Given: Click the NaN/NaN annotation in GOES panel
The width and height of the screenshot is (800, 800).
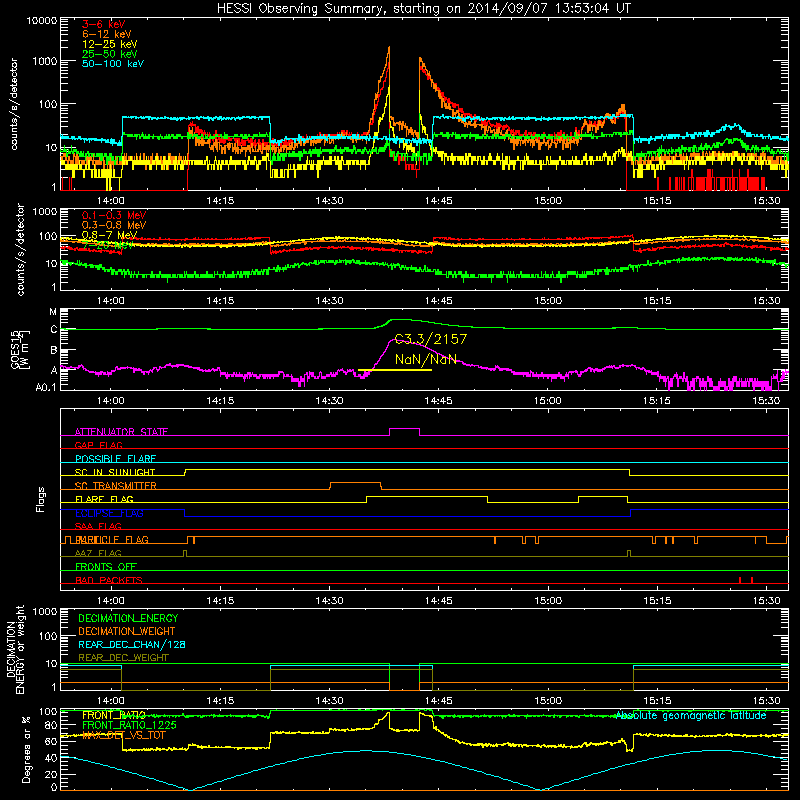Looking at the screenshot, I should click(426, 359).
